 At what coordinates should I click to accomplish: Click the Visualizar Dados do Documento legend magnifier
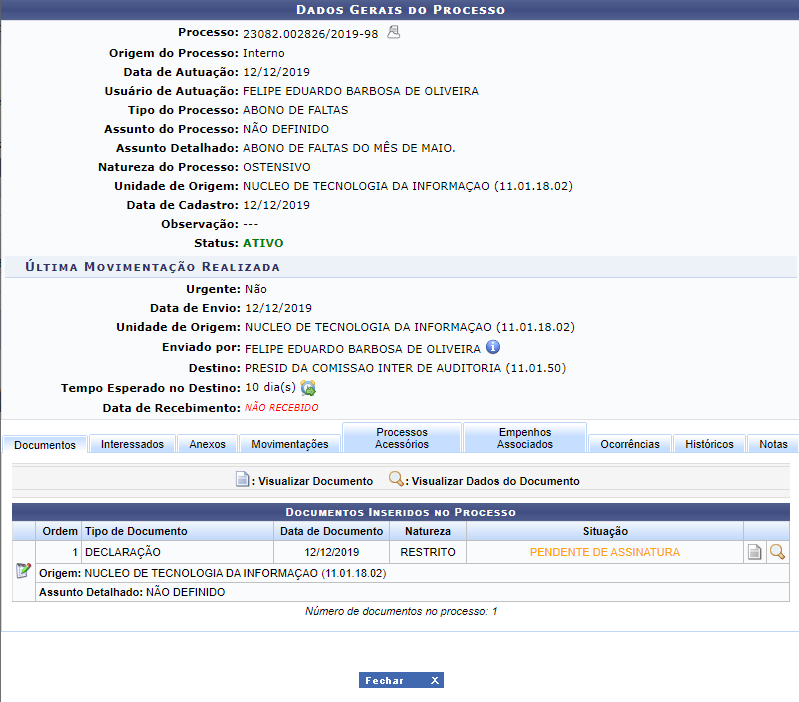tap(396, 480)
